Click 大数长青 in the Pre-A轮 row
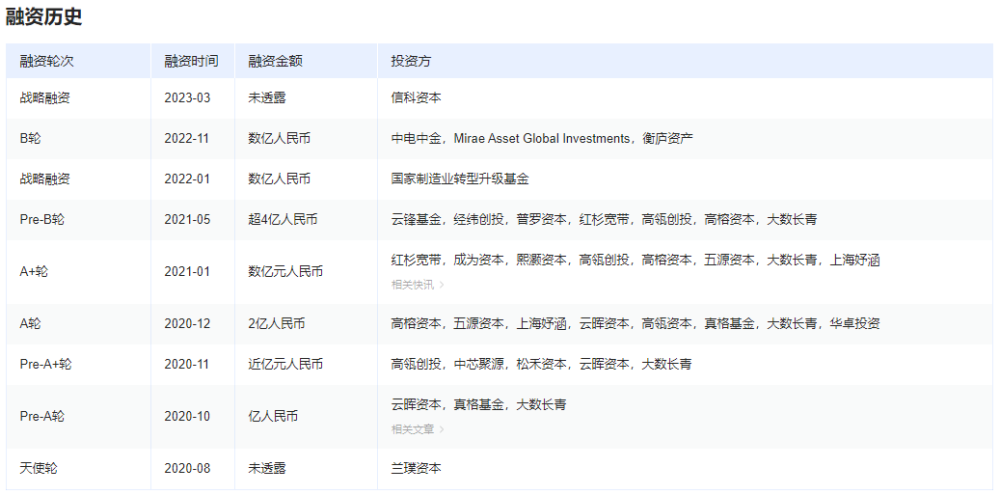 [x=541, y=404]
